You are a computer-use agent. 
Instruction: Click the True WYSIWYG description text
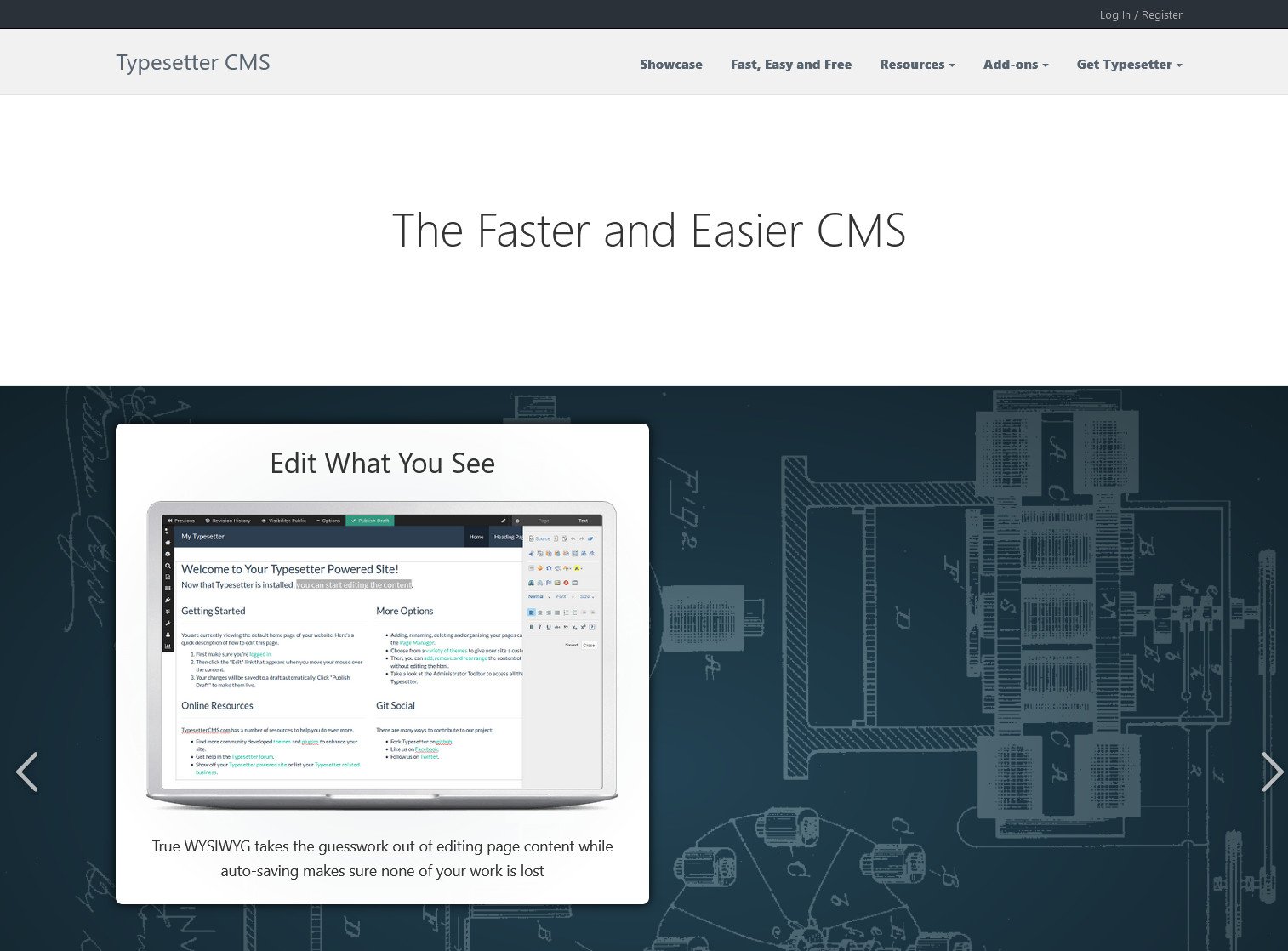(x=382, y=858)
